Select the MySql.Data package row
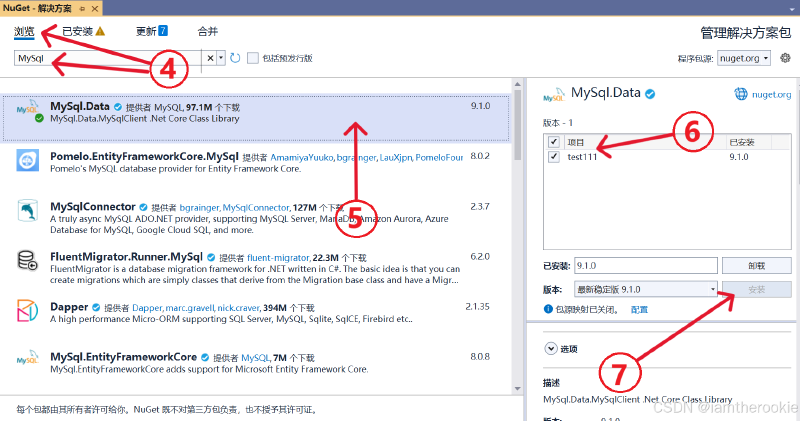Screen dimensions: 800x421 [x=256, y=117]
